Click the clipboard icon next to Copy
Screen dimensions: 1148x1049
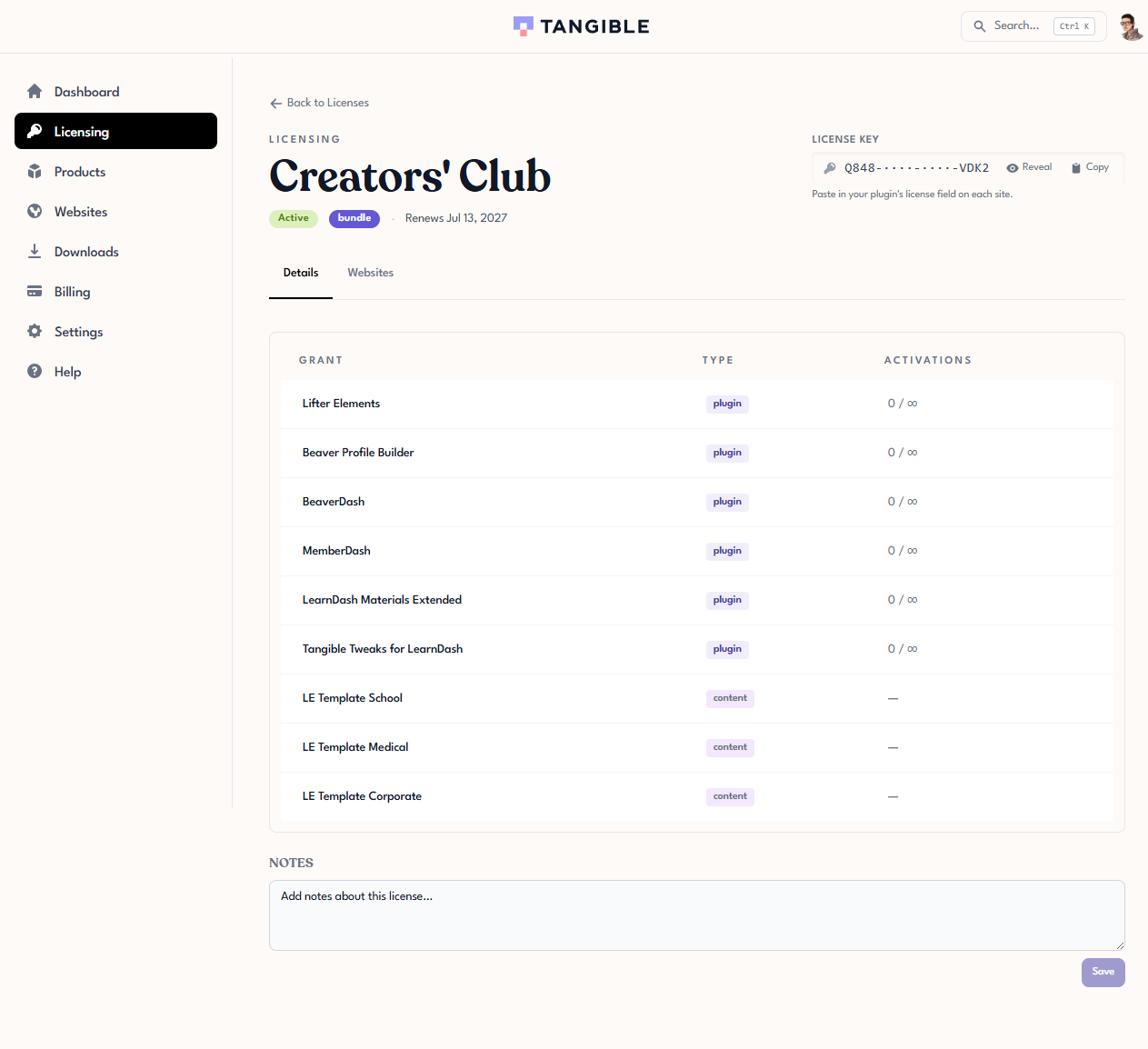point(1076,168)
